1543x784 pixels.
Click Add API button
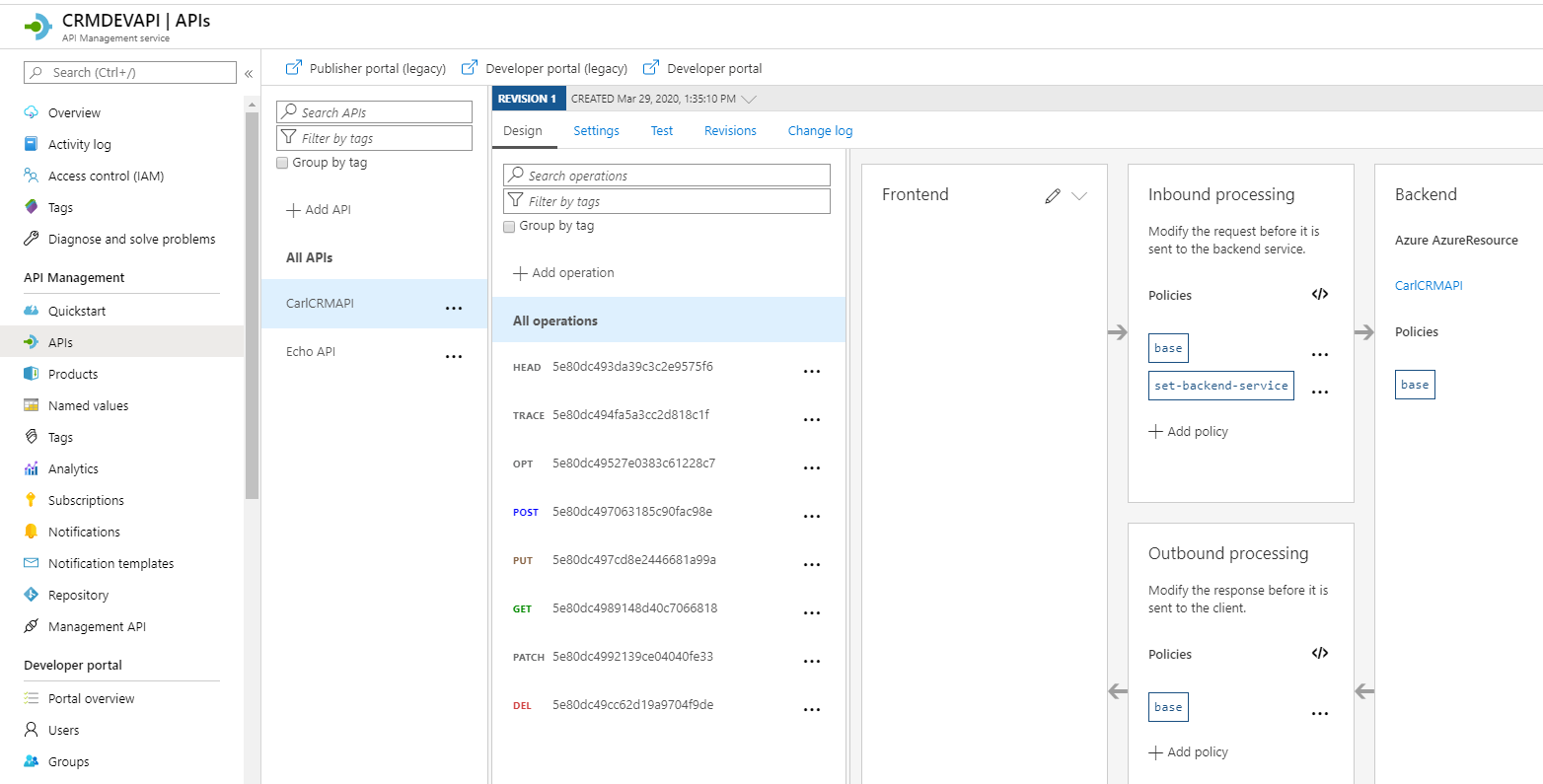pyautogui.click(x=319, y=209)
